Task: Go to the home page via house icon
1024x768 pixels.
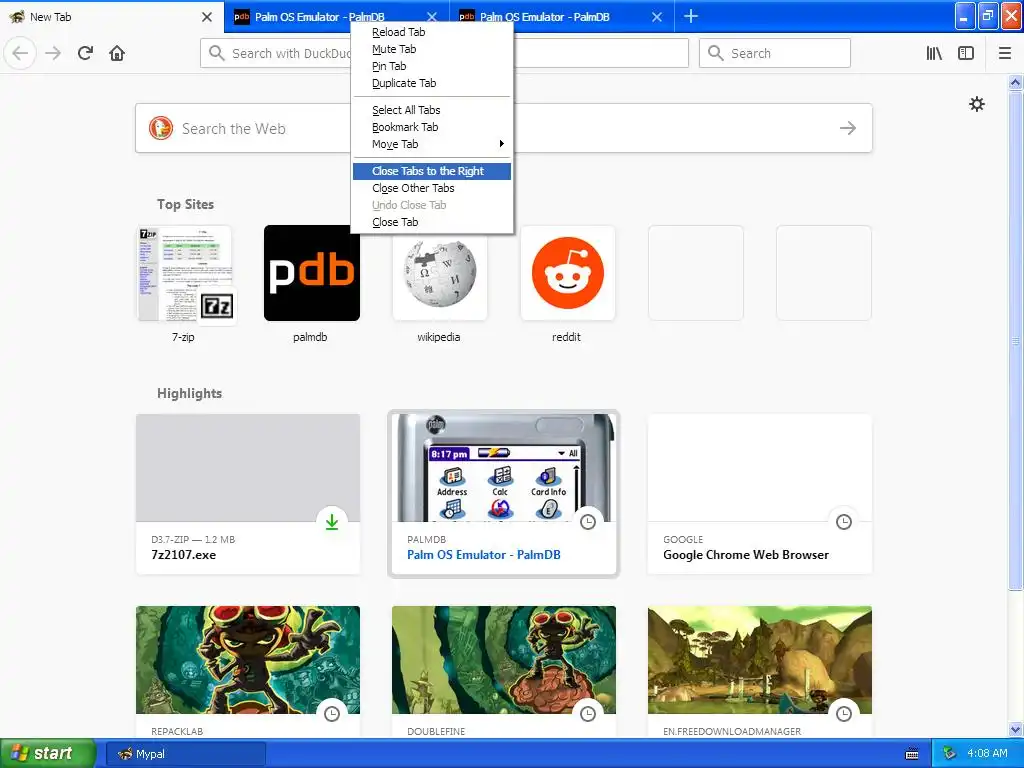Action: point(117,53)
